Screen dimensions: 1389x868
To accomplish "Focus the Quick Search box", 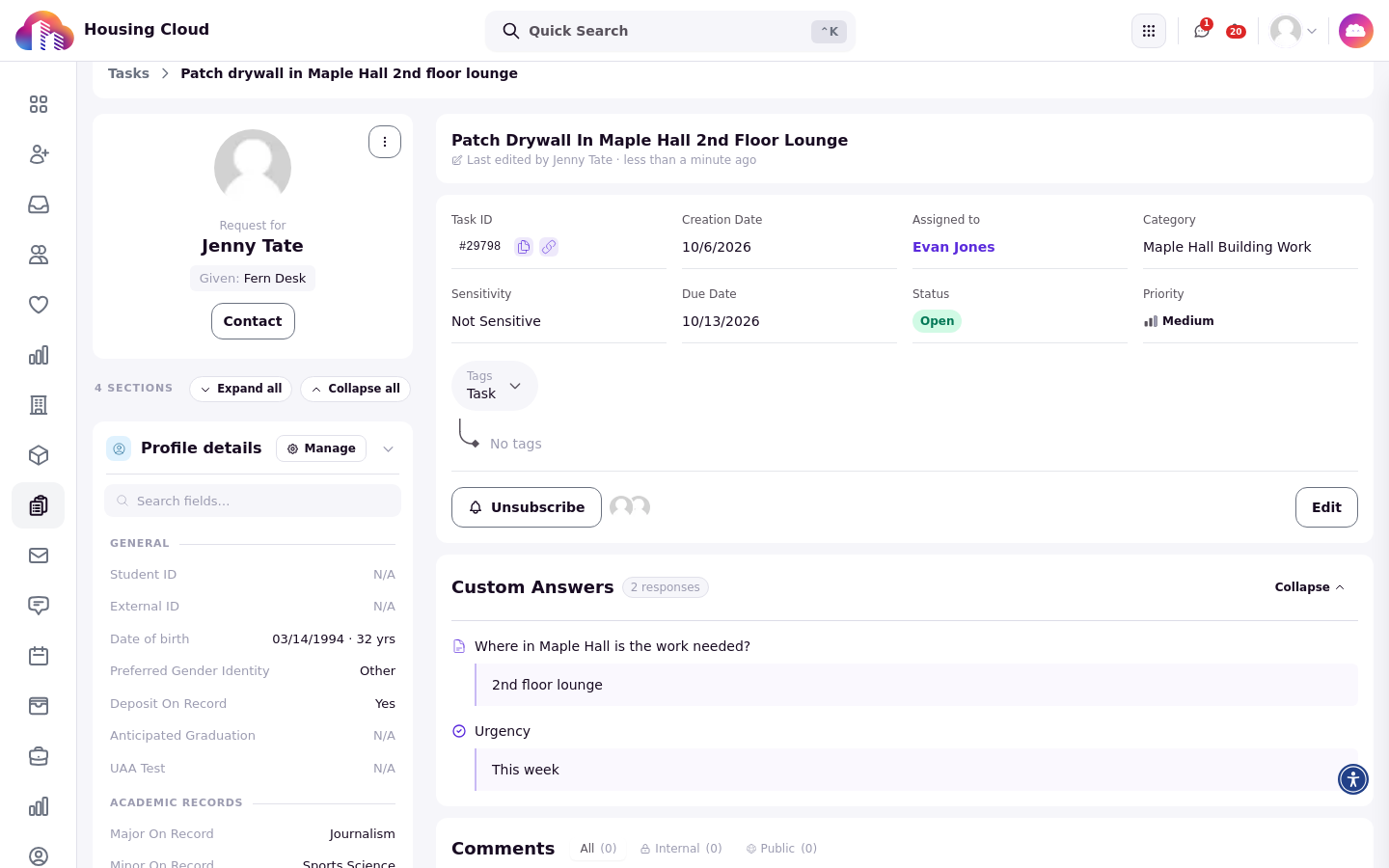I will pyautogui.click(x=670, y=31).
